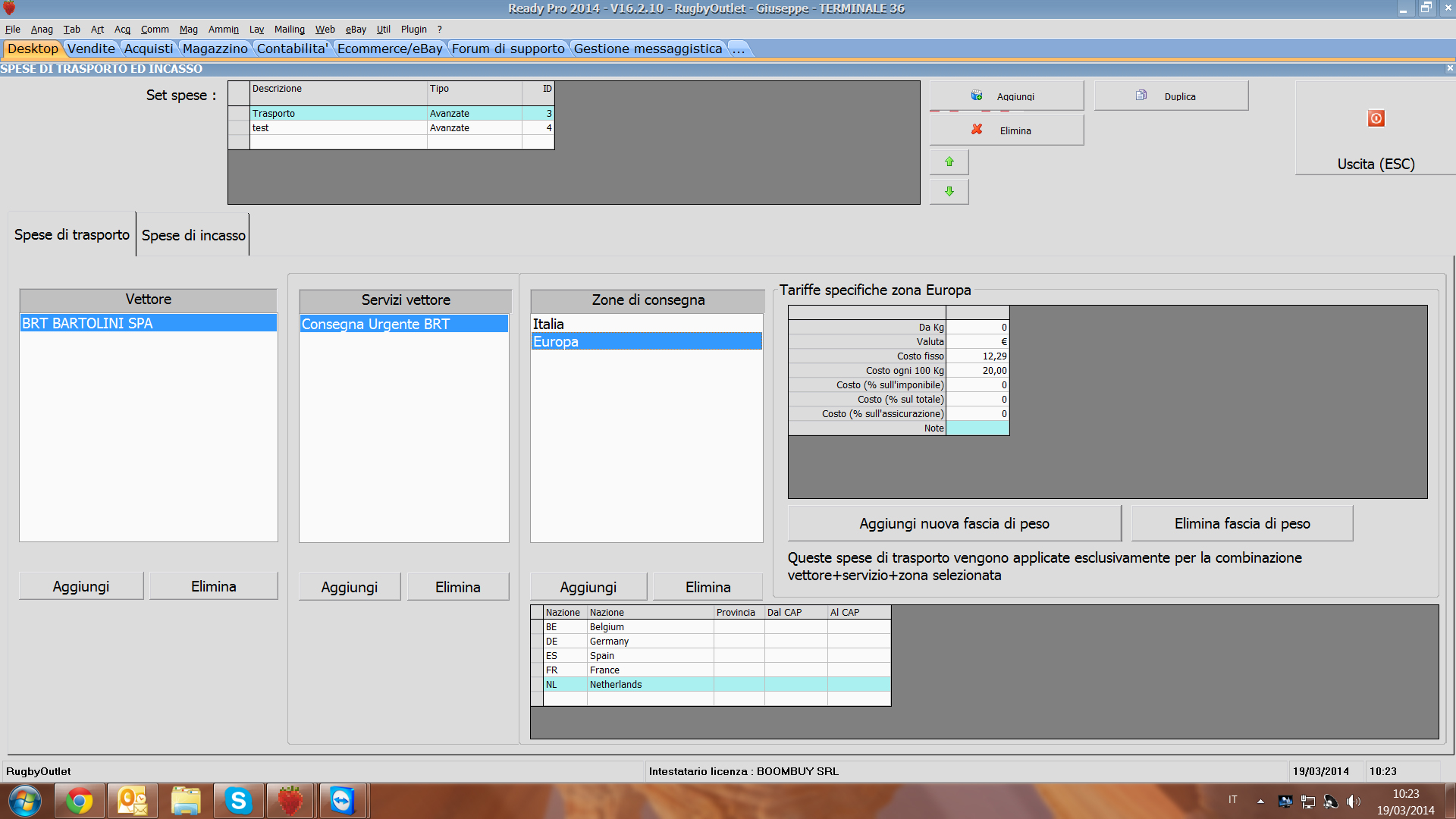Click the Elimina set spese button
The height and width of the screenshot is (819, 1456).
coord(1006,130)
